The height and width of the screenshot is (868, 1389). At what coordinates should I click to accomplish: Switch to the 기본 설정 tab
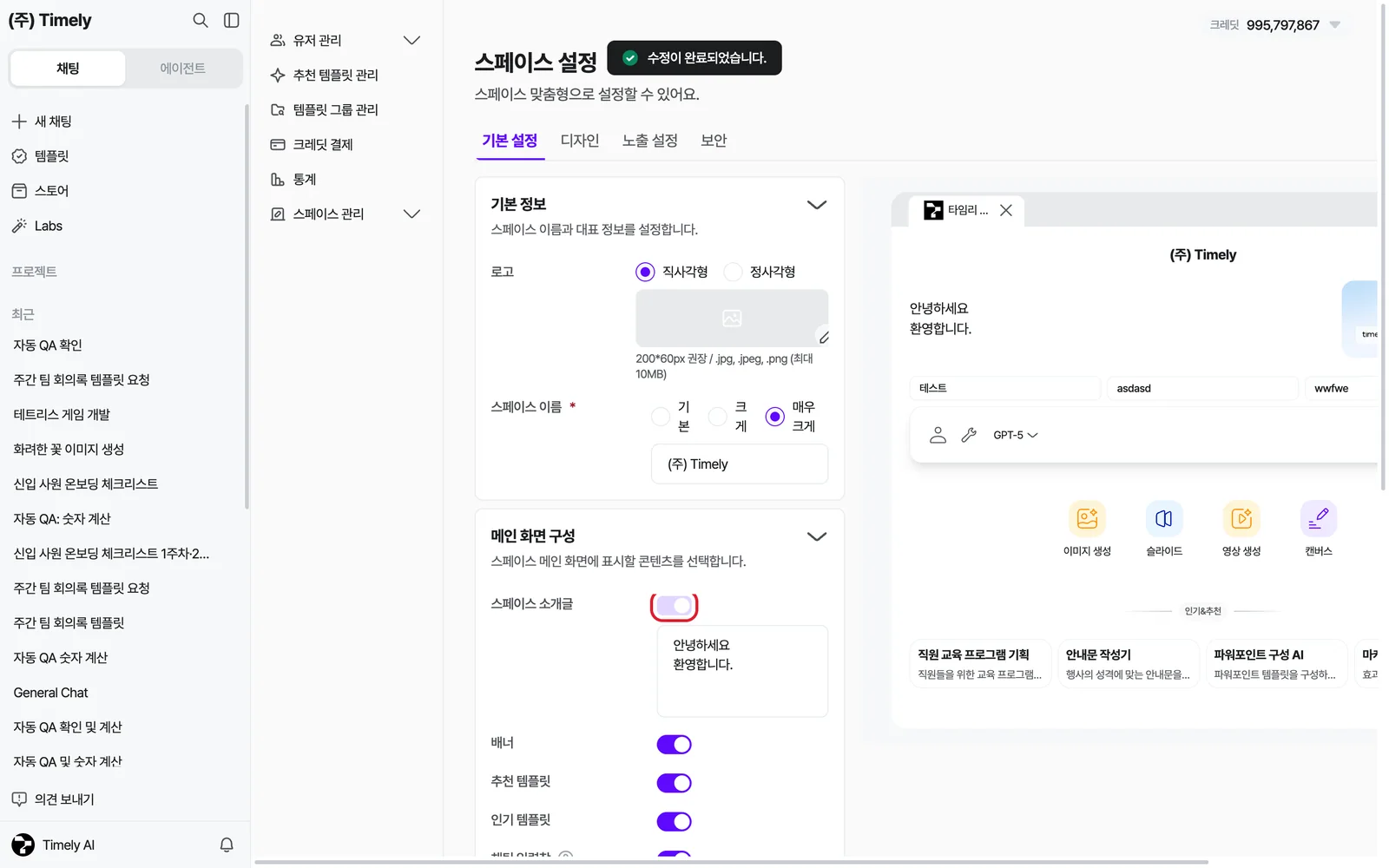tap(510, 141)
